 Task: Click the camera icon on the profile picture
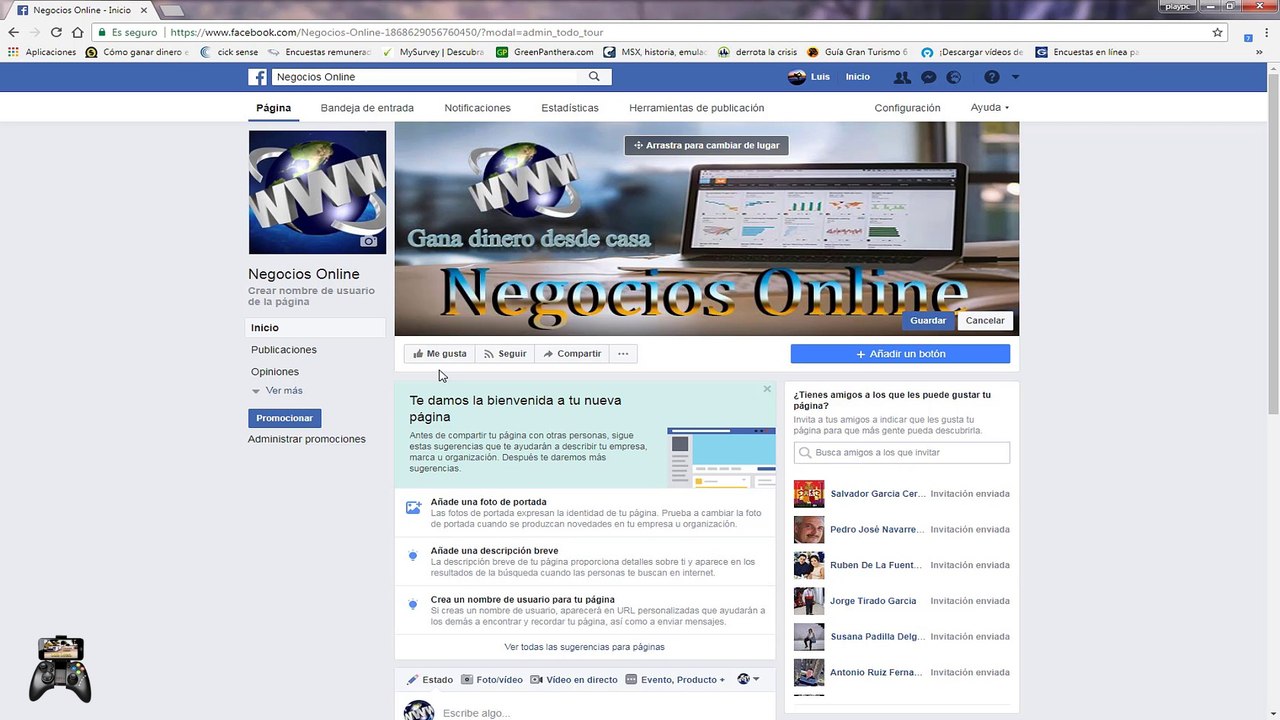[369, 241]
